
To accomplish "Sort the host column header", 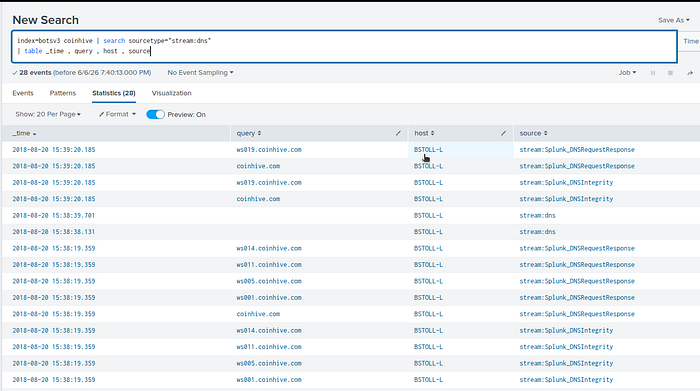I will [424, 133].
